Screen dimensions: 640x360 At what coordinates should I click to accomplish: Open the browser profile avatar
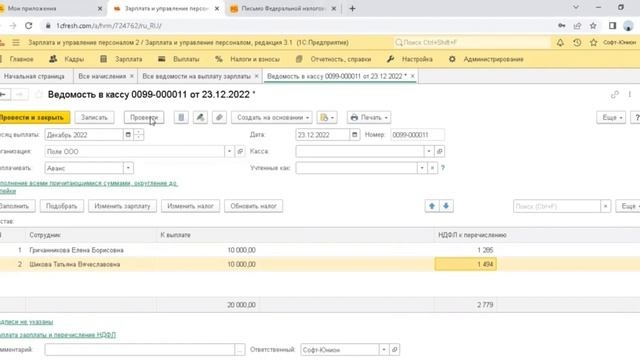[x=628, y=26]
